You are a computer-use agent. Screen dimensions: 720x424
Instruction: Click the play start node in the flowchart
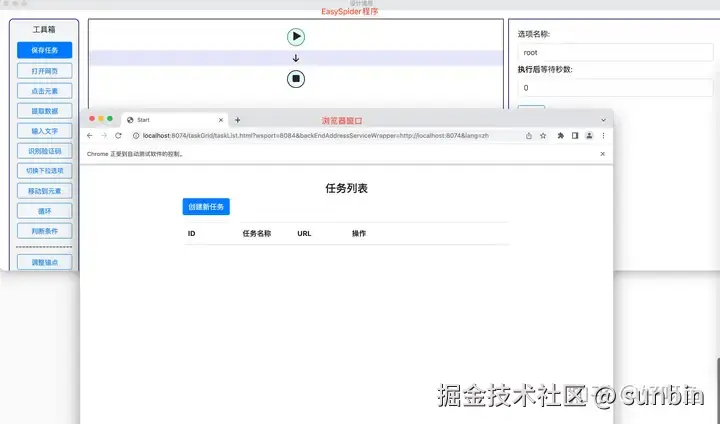coord(296,37)
